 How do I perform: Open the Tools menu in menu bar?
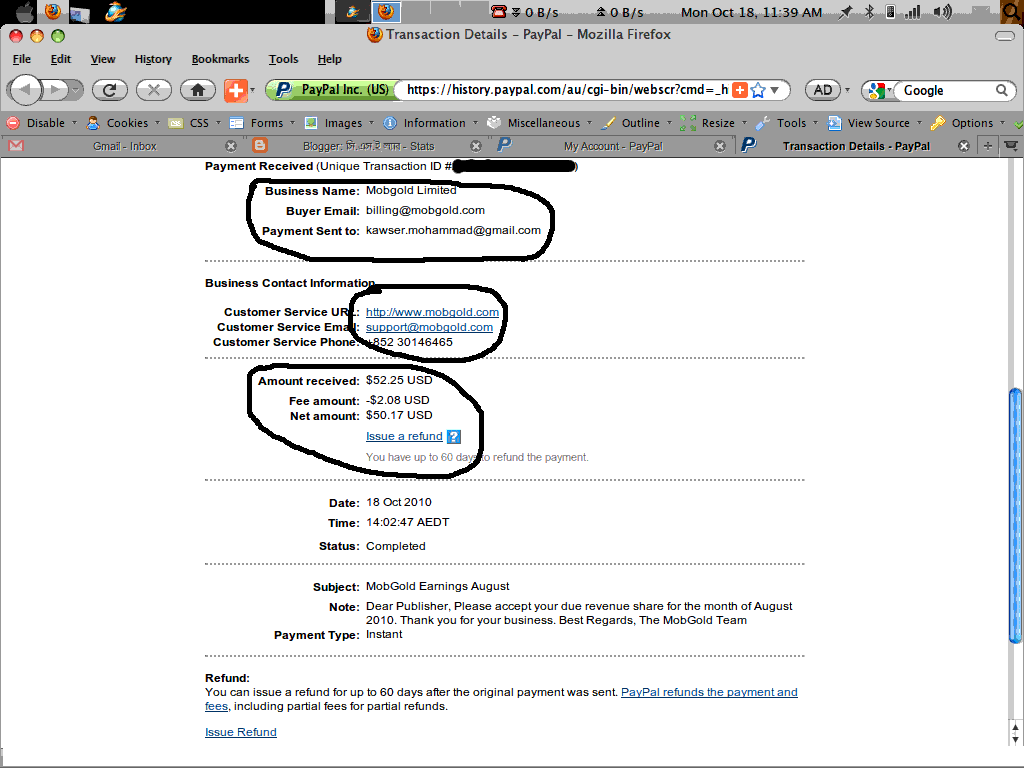tap(283, 59)
